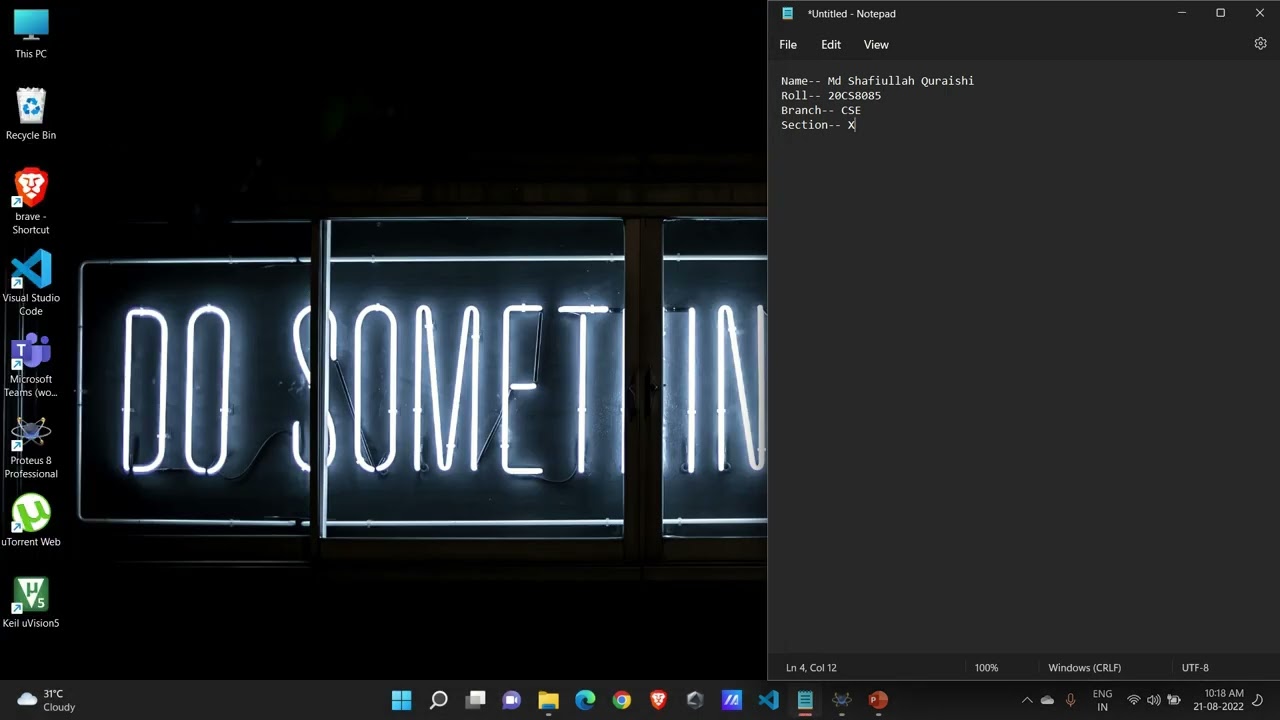Open the File menu in Notepad
The image size is (1280, 720).
click(x=788, y=45)
